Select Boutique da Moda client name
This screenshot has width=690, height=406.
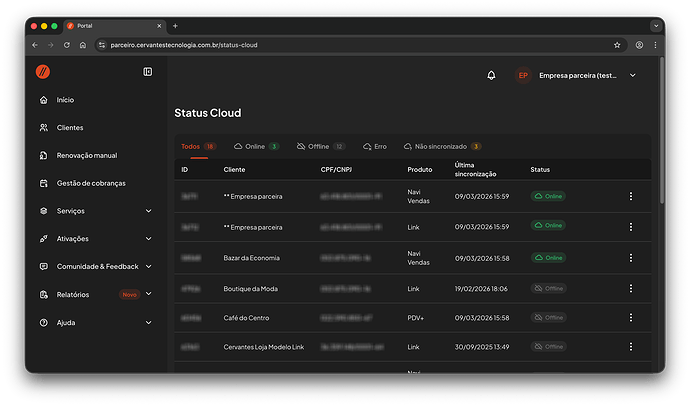(x=250, y=289)
